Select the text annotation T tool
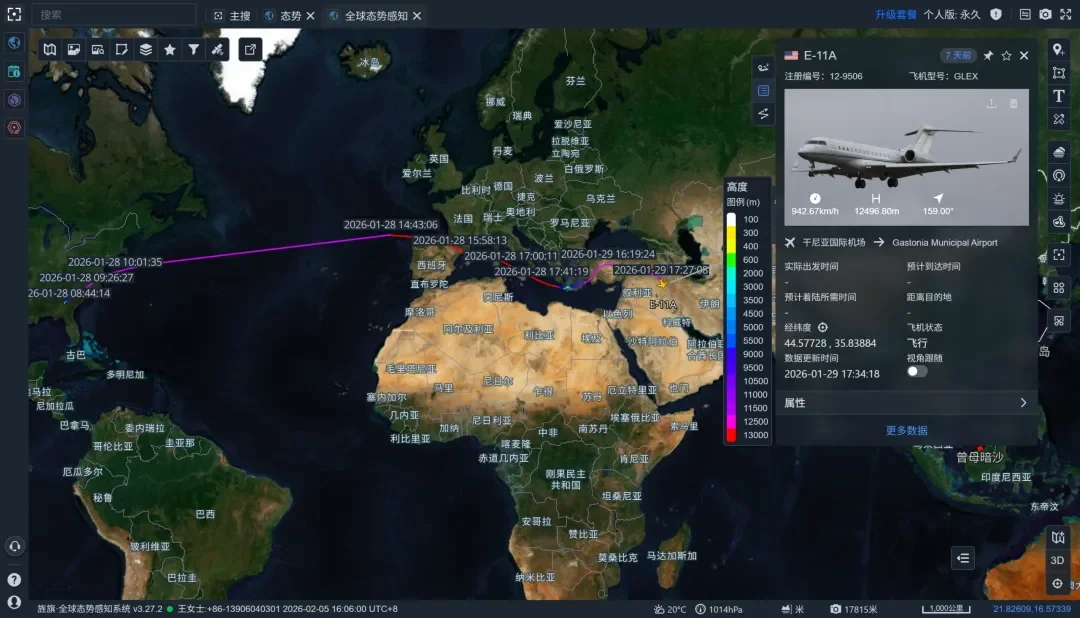The width and height of the screenshot is (1080, 618). click(1059, 96)
